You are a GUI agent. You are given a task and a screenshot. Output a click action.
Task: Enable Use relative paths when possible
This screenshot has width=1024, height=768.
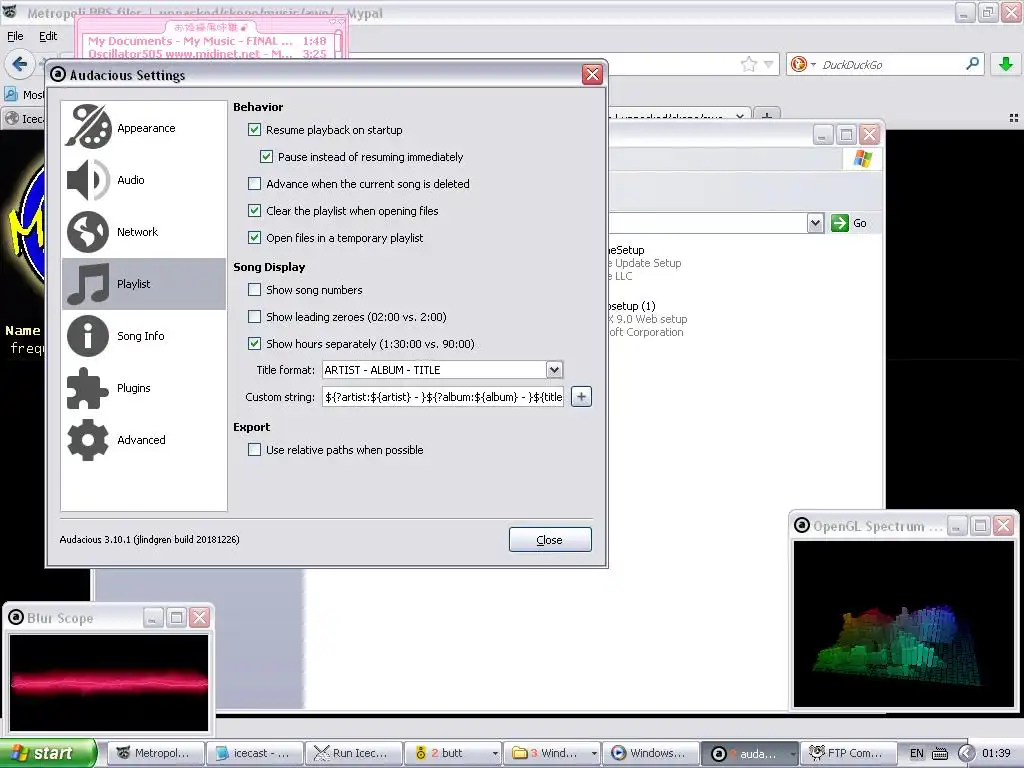255,450
